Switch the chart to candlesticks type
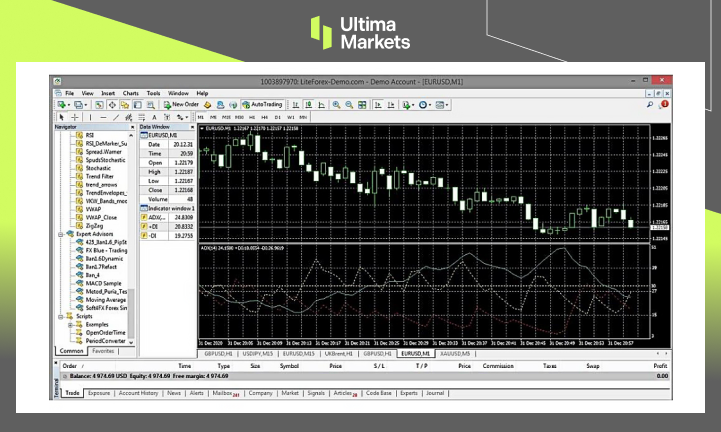Viewport: 721px width, 432px height. click(x=309, y=105)
